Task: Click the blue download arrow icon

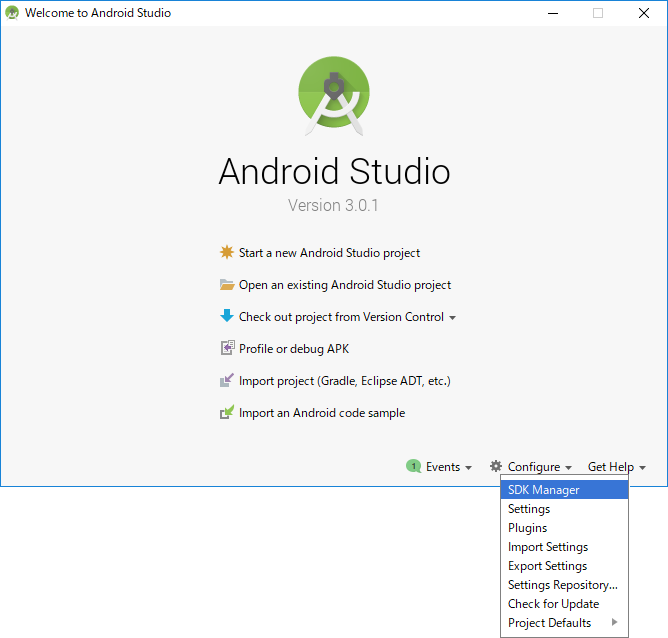Action: (227, 316)
